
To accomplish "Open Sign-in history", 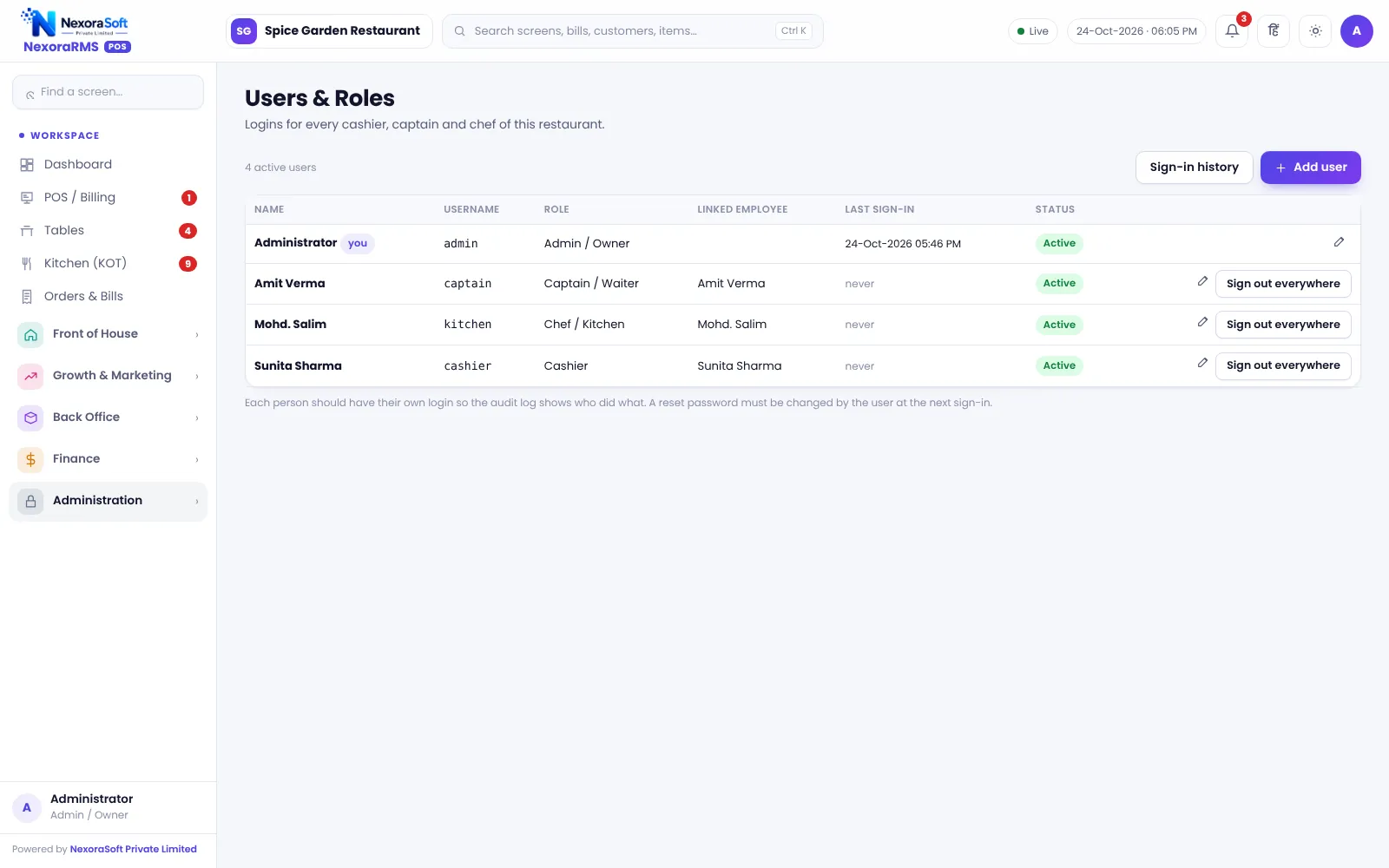I will pos(1194,168).
